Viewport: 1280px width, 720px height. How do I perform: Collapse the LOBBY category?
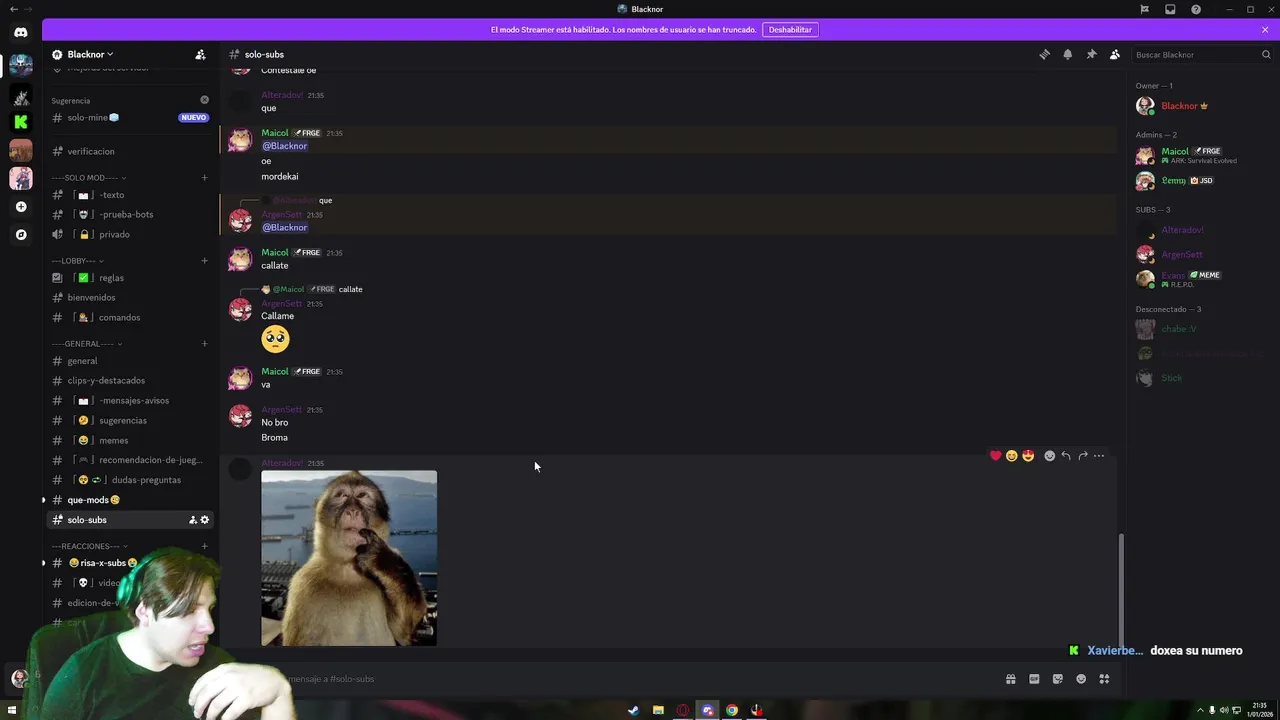(x=78, y=261)
